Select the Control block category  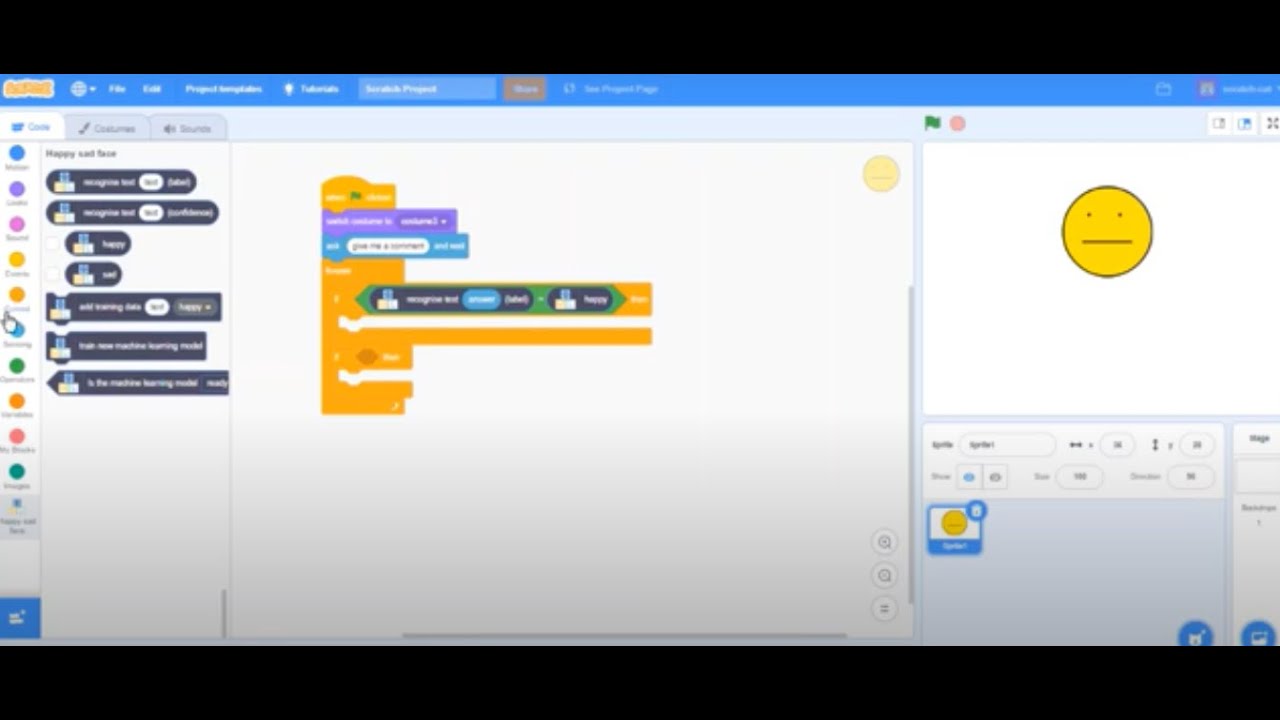point(17,299)
